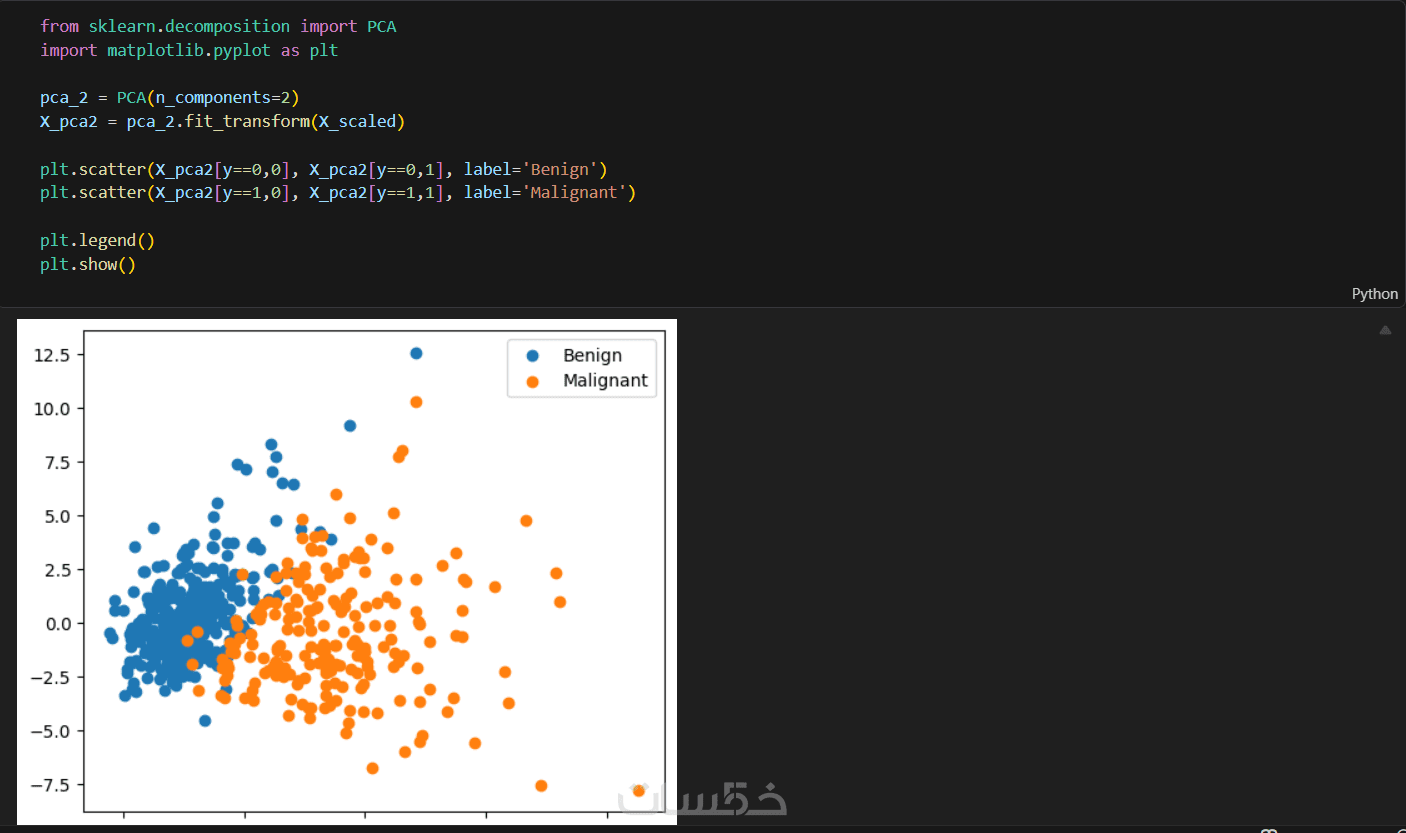Click the Python language mode label

click(x=1374, y=294)
